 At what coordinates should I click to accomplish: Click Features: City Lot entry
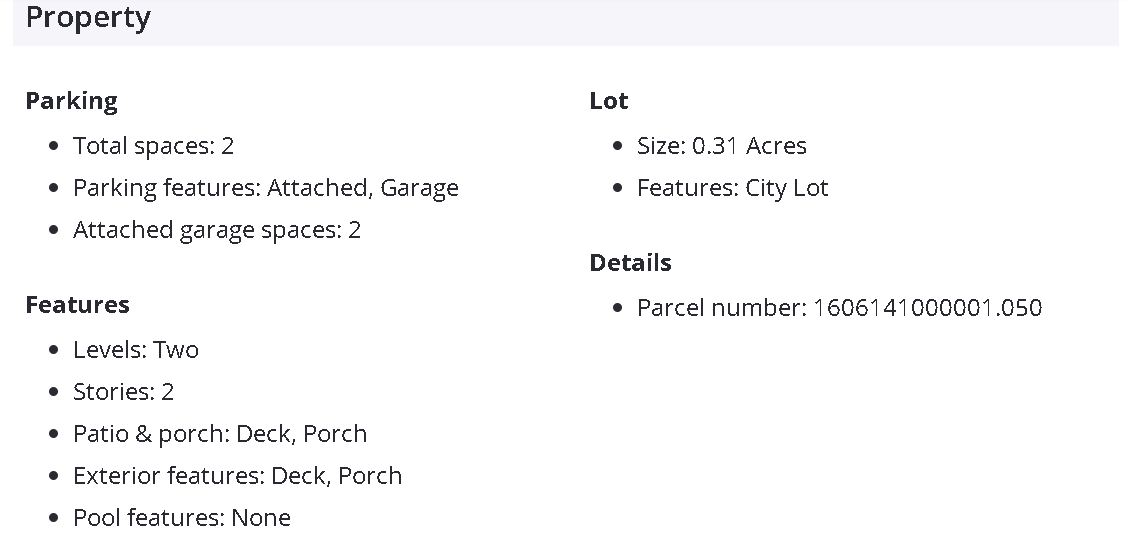(x=732, y=188)
